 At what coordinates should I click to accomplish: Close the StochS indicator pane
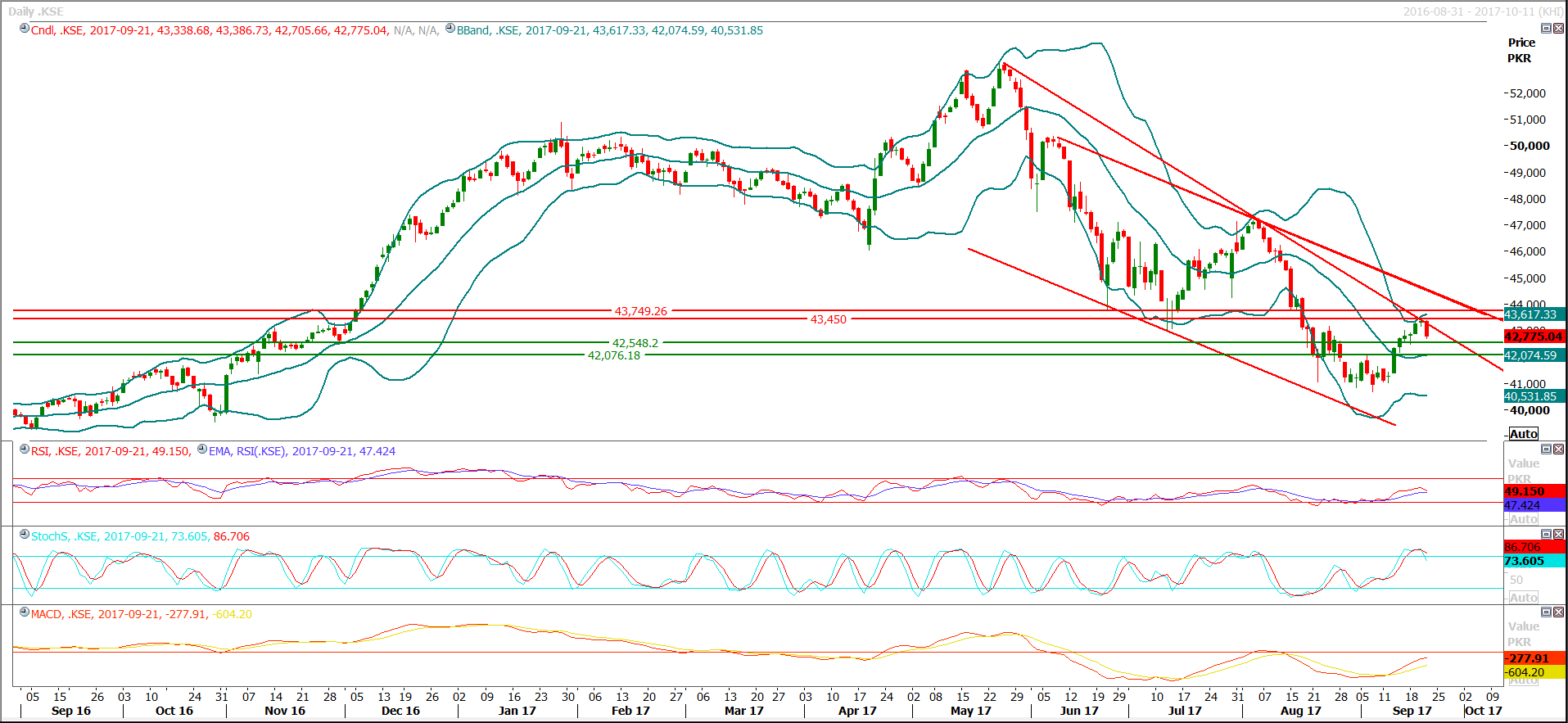(1558, 535)
